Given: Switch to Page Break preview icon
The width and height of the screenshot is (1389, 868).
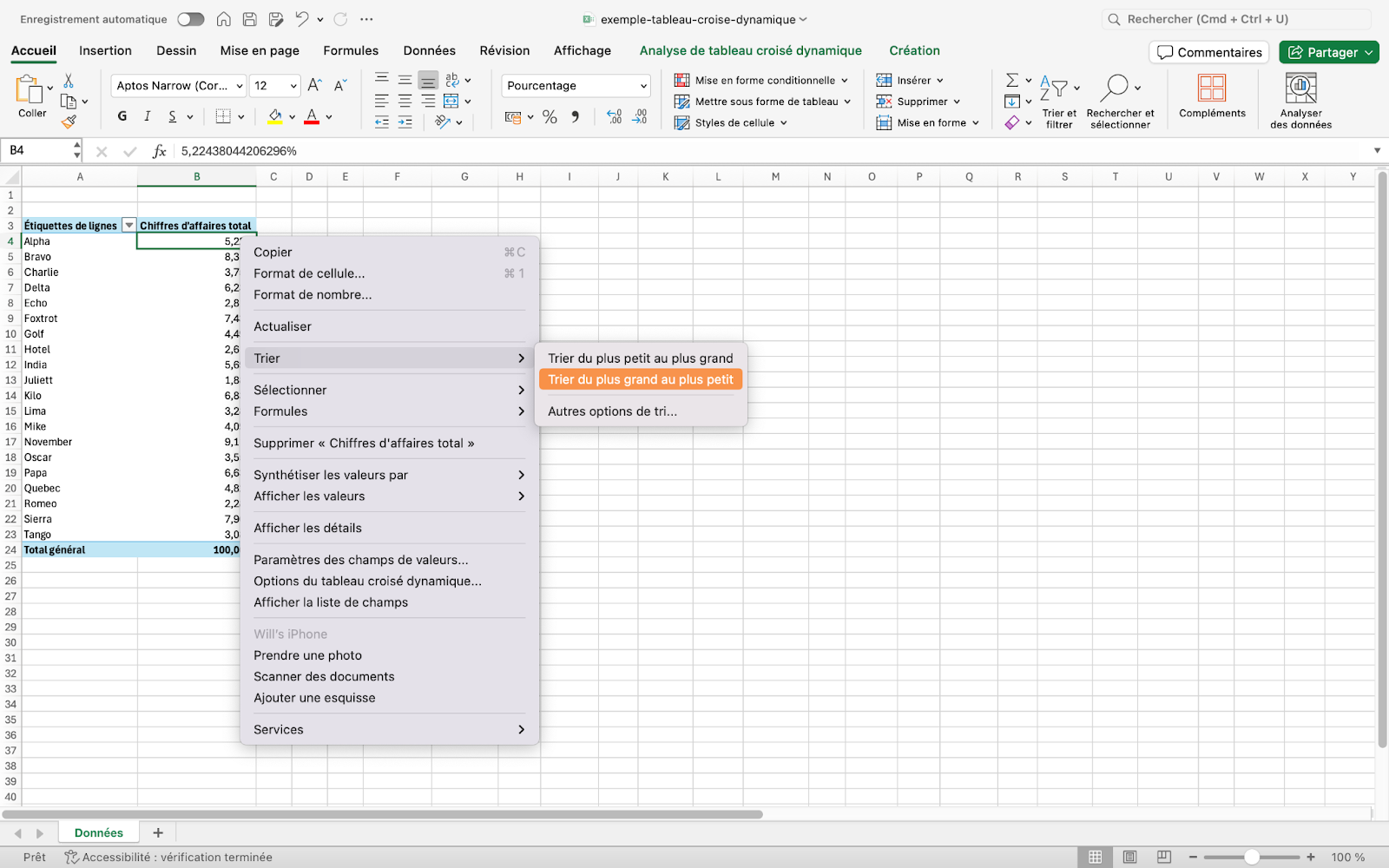Looking at the screenshot, I should [1163, 857].
